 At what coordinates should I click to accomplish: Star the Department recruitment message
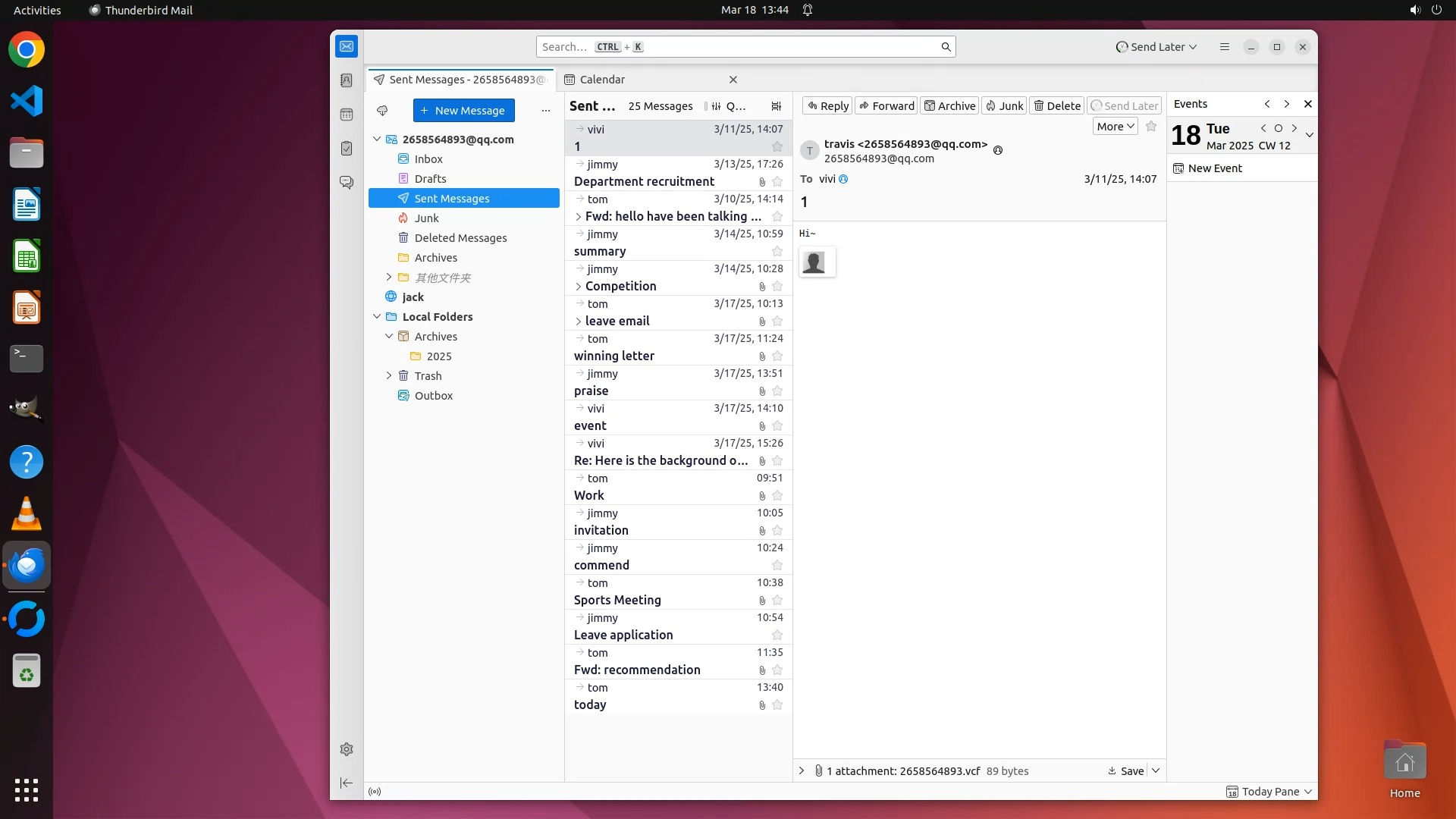coord(777,182)
